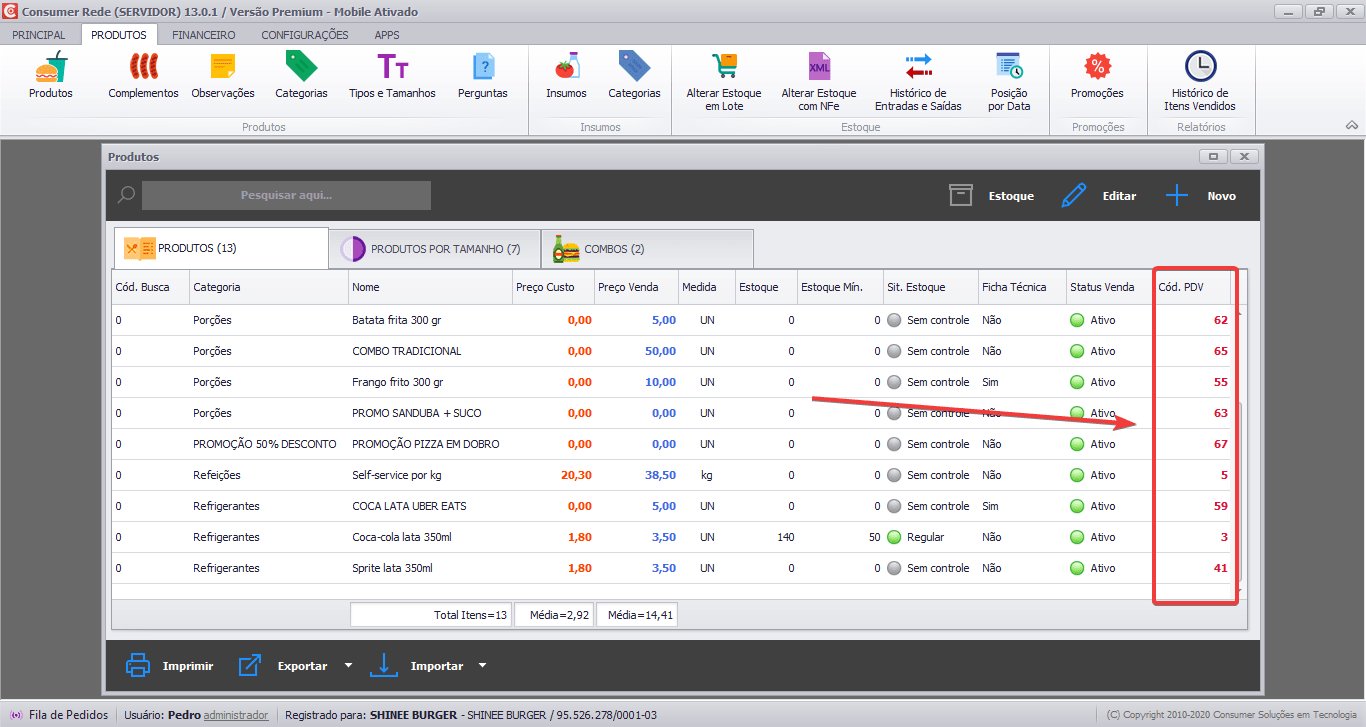
Task: Select the PROMO SANDUBA + SUCO row
Action: [671, 413]
